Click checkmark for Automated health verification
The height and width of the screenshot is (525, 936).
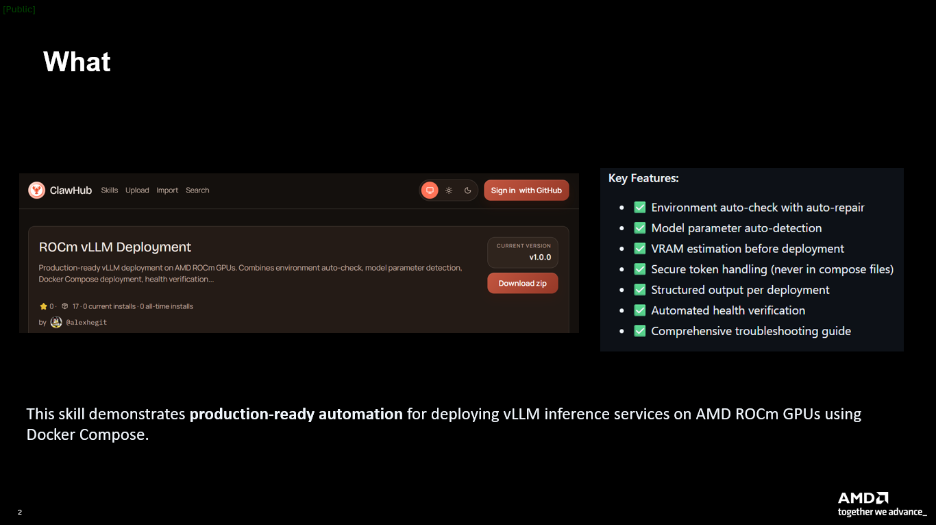pos(640,311)
